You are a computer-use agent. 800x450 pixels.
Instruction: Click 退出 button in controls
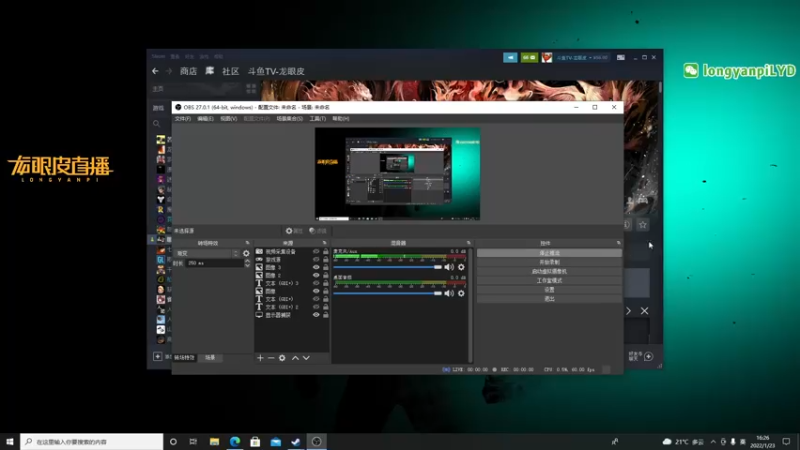pyautogui.click(x=549, y=299)
